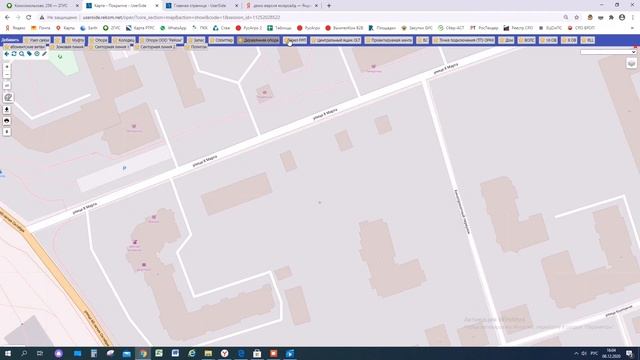The height and width of the screenshot is (360, 640).
Task: Add a Запас object
Action: tap(197, 40)
